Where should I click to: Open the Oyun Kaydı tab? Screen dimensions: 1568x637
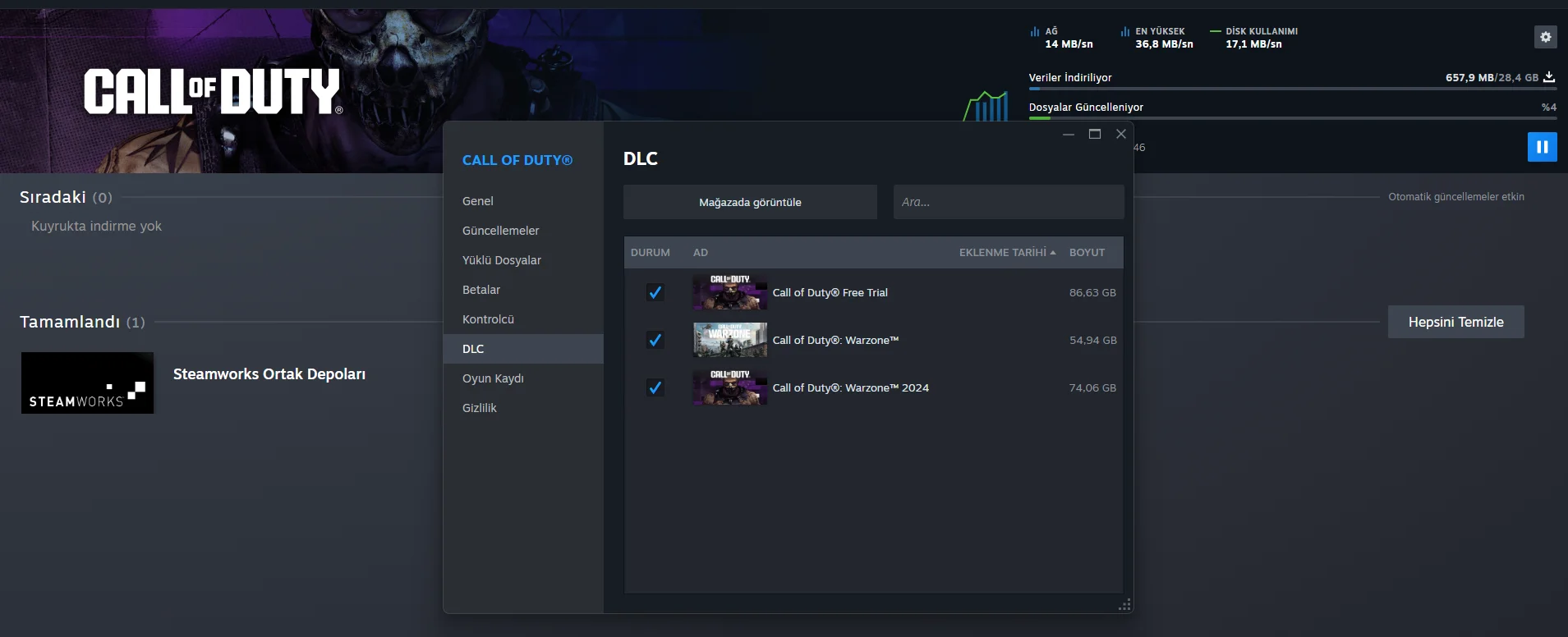click(x=523, y=378)
